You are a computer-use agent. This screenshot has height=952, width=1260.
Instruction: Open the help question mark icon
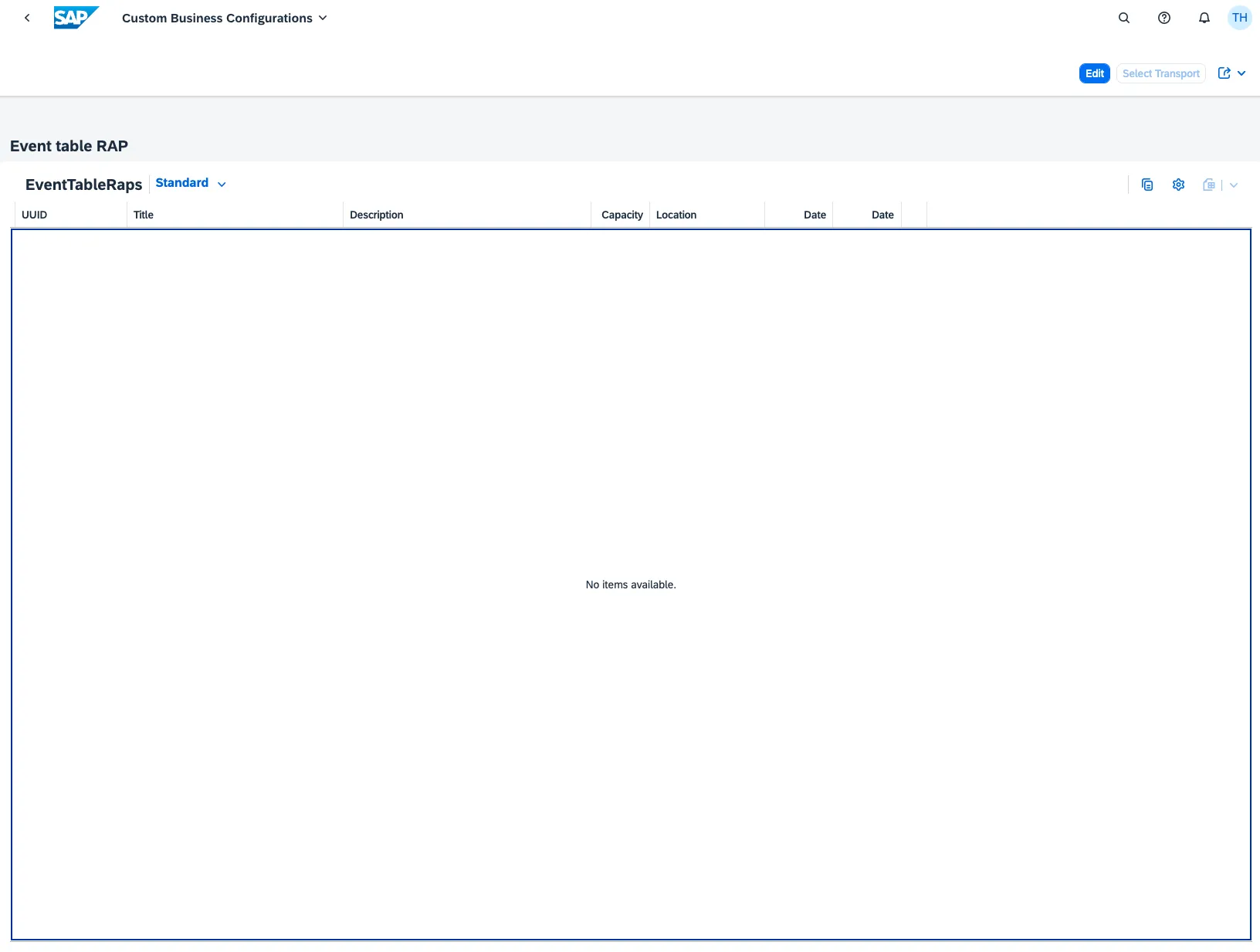1164,18
